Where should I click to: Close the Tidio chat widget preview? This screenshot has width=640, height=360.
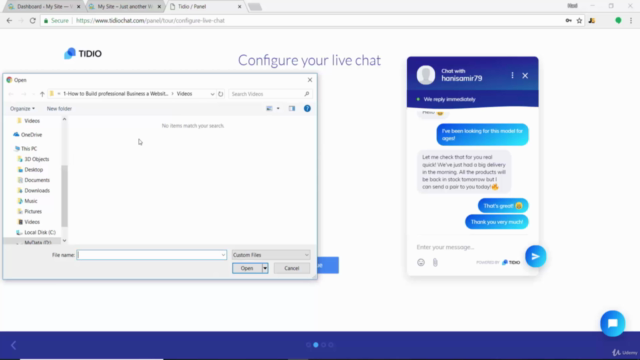pyautogui.click(x=525, y=76)
